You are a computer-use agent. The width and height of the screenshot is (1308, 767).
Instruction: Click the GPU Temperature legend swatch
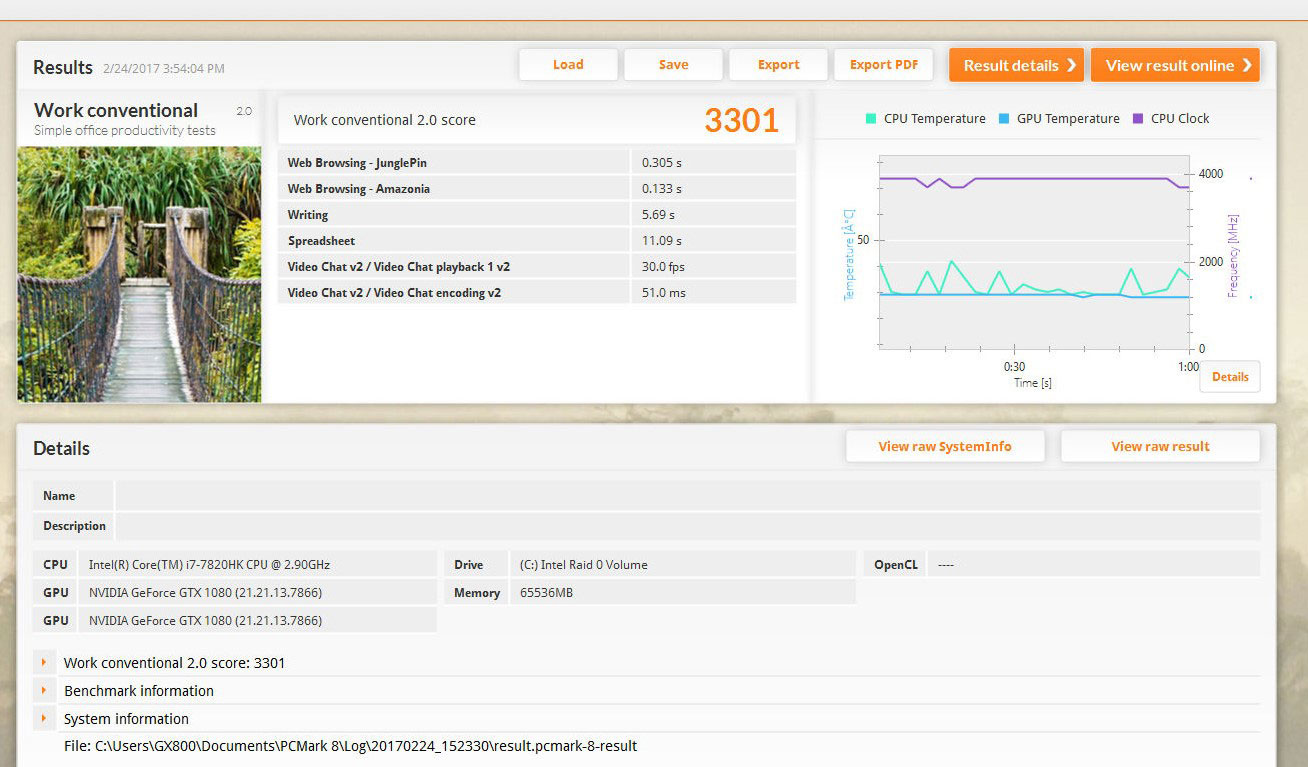(1004, 119)
